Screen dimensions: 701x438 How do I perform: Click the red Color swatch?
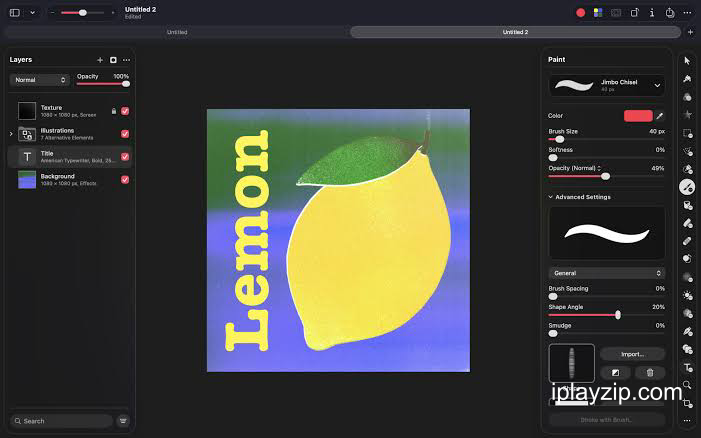pyautogui.click(x=638, y=116)
